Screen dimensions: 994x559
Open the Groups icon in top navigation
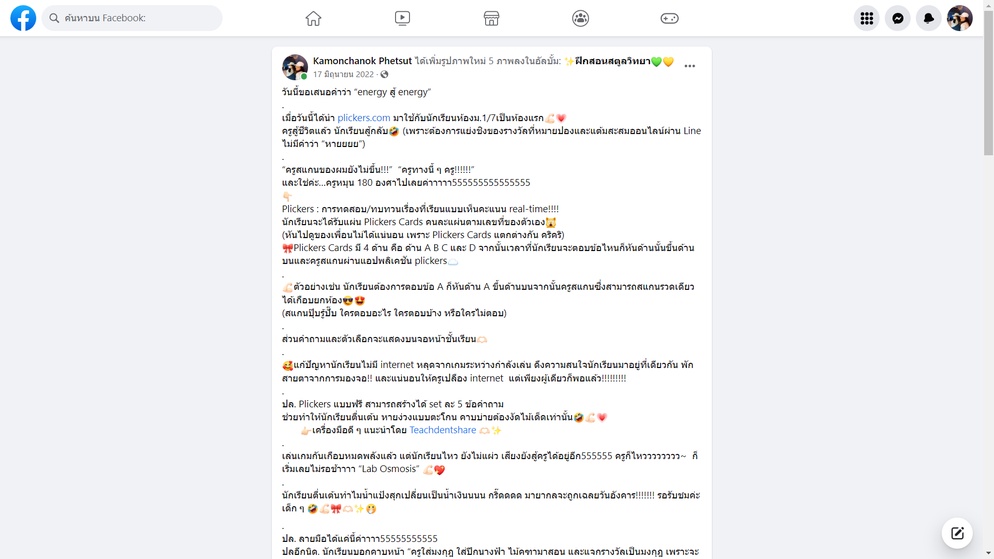pos(580,18)
